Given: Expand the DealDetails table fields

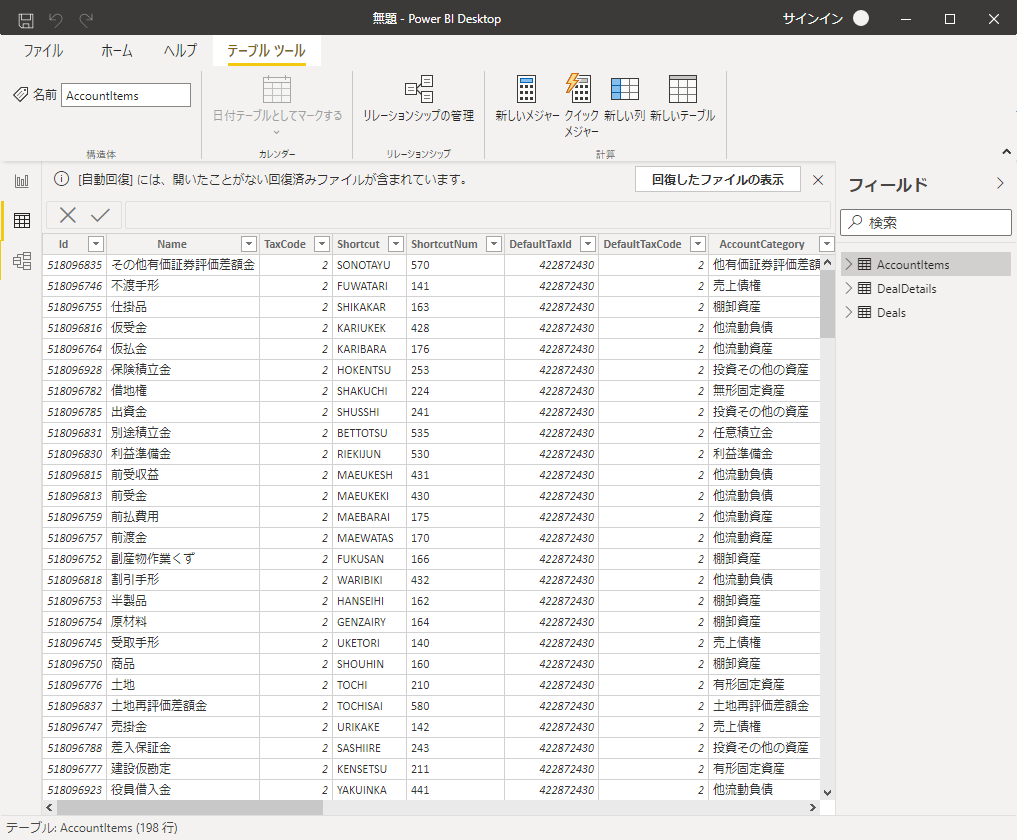Looking at the screenshot, I should (848, 288).
